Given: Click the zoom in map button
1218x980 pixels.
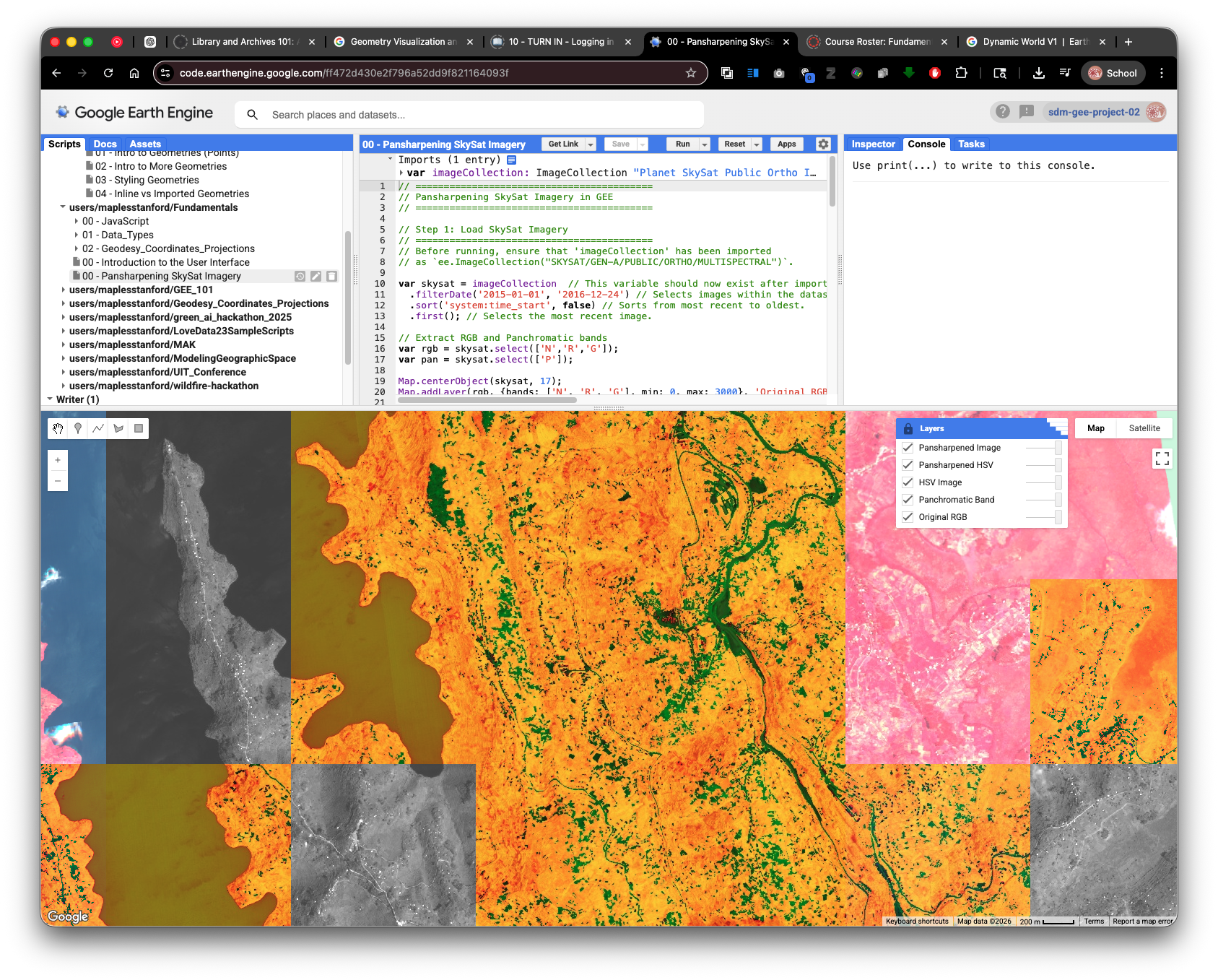Looking at the screenshot, I should pyautogui.click(x=58, y=460).
